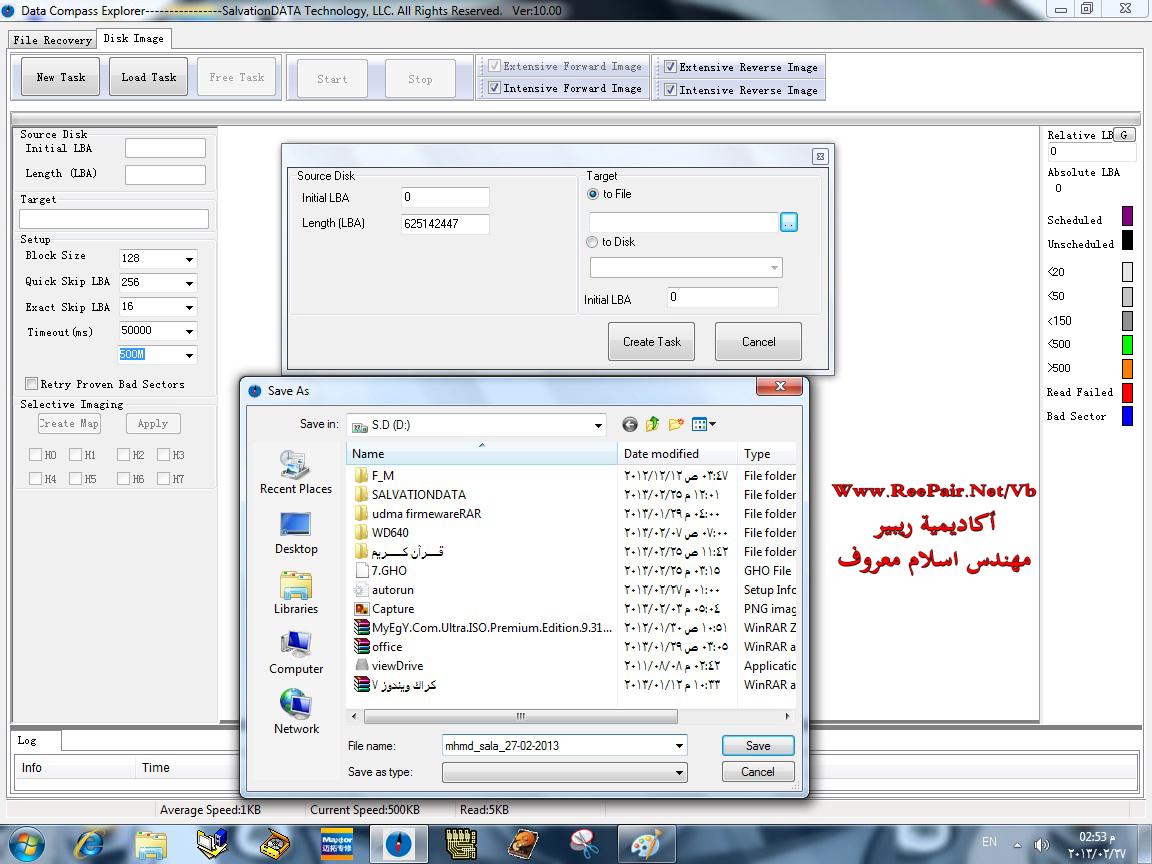Open Desktop in places sidebar
This screenshot has height=864, width=1152.
[x=296, y=533]
